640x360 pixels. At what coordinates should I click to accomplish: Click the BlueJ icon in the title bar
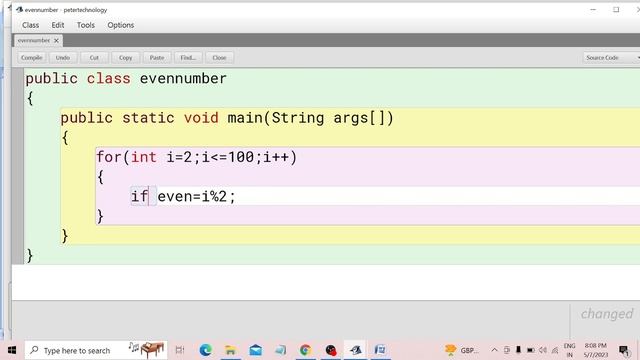(19, 9)
